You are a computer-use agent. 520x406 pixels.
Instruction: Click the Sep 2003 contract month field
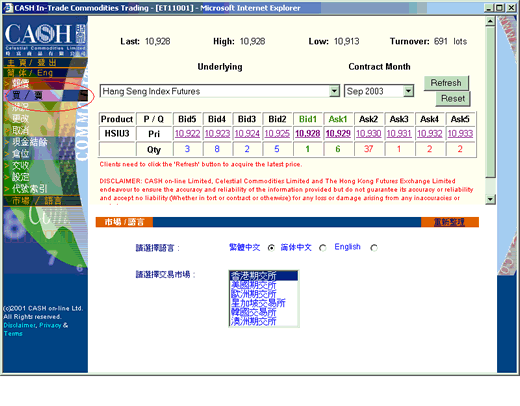(x=379, y=91)
